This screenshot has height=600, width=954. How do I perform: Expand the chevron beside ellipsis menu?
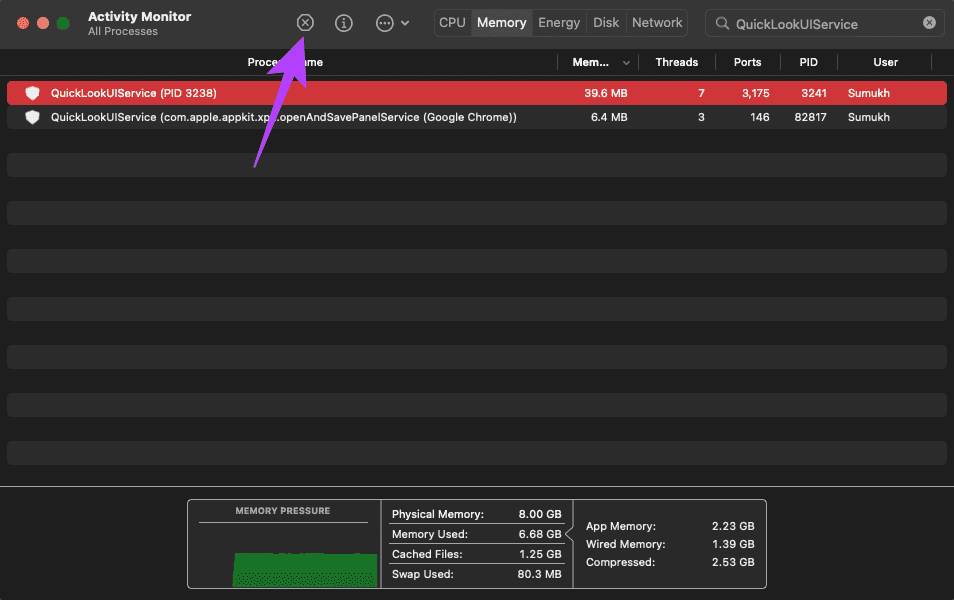pyautogui.click(x=405, y=23)
